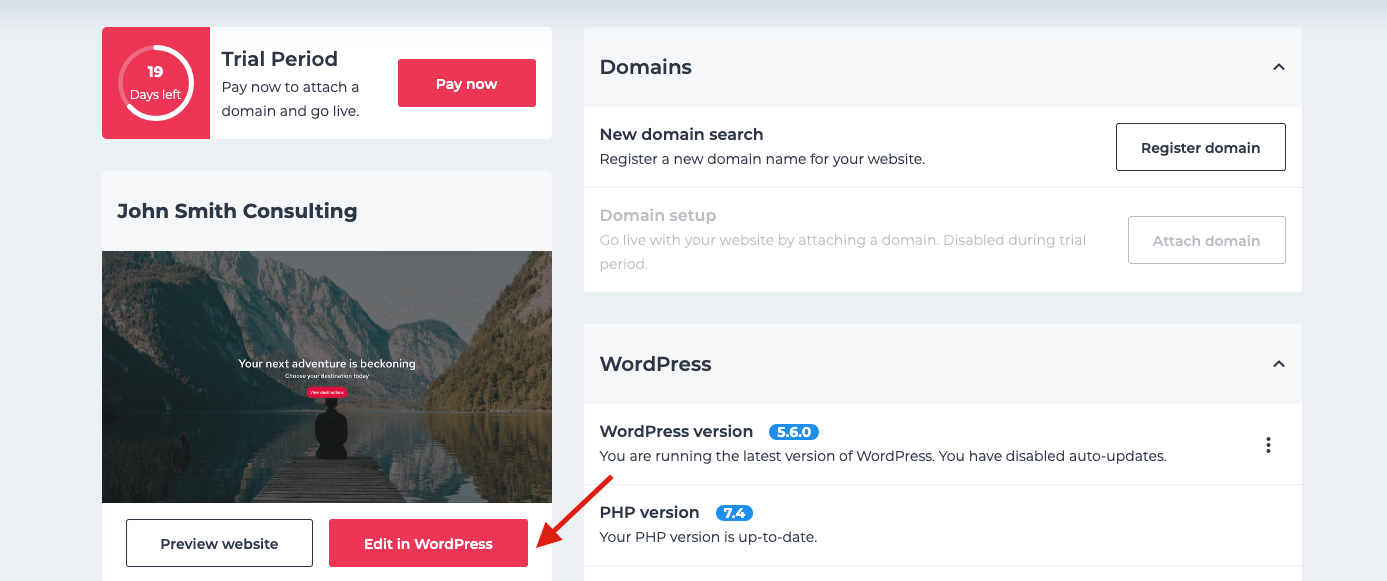Click the New domain search label
This screenshot has width=1387, height=581.
coord(681,134)
